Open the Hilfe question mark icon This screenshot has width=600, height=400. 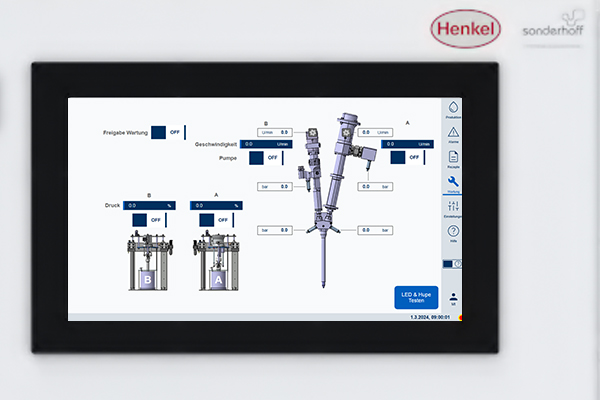pyautogui.click(x=453, y=232)
